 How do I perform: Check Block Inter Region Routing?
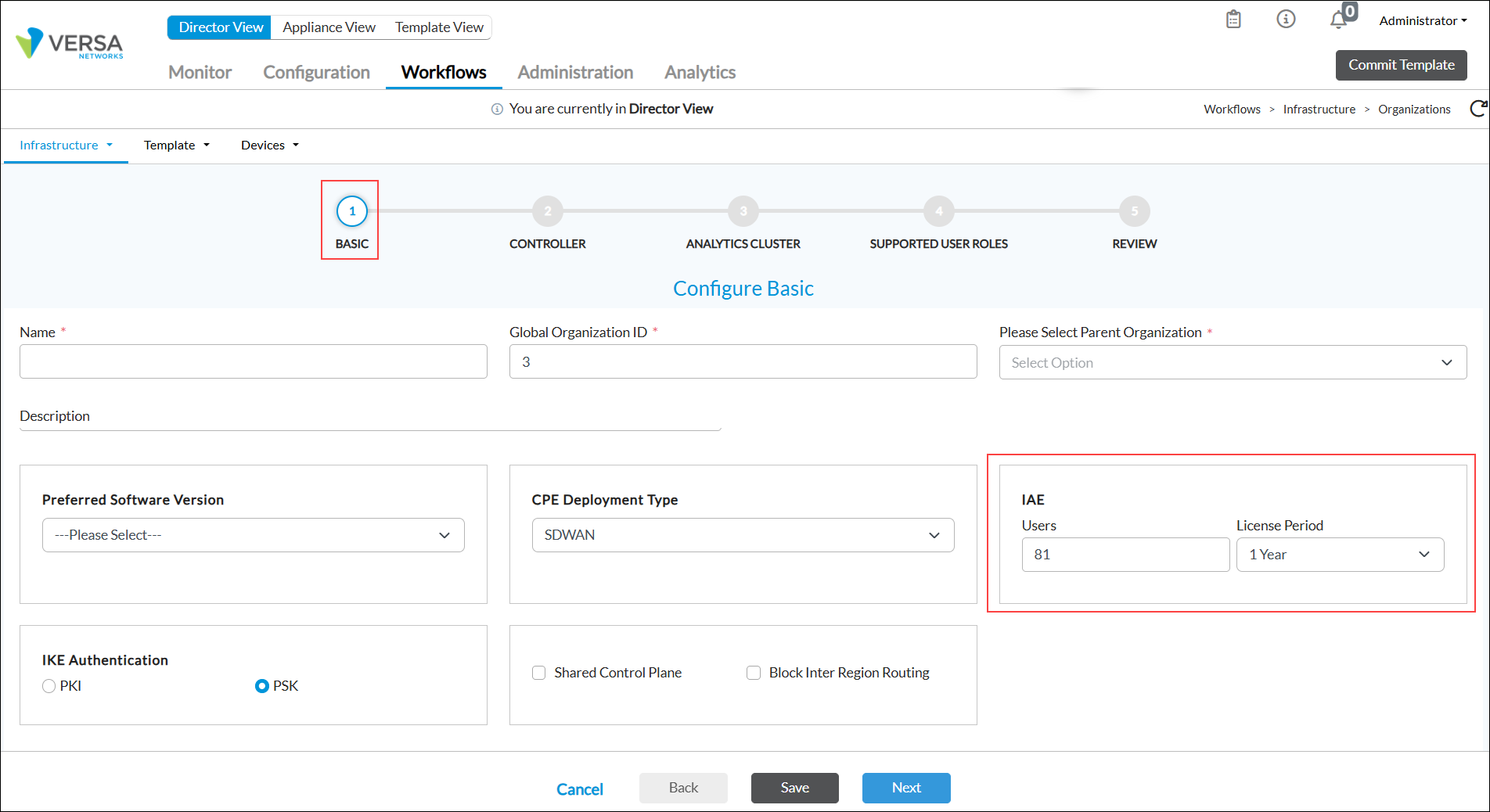click(754, 673)
